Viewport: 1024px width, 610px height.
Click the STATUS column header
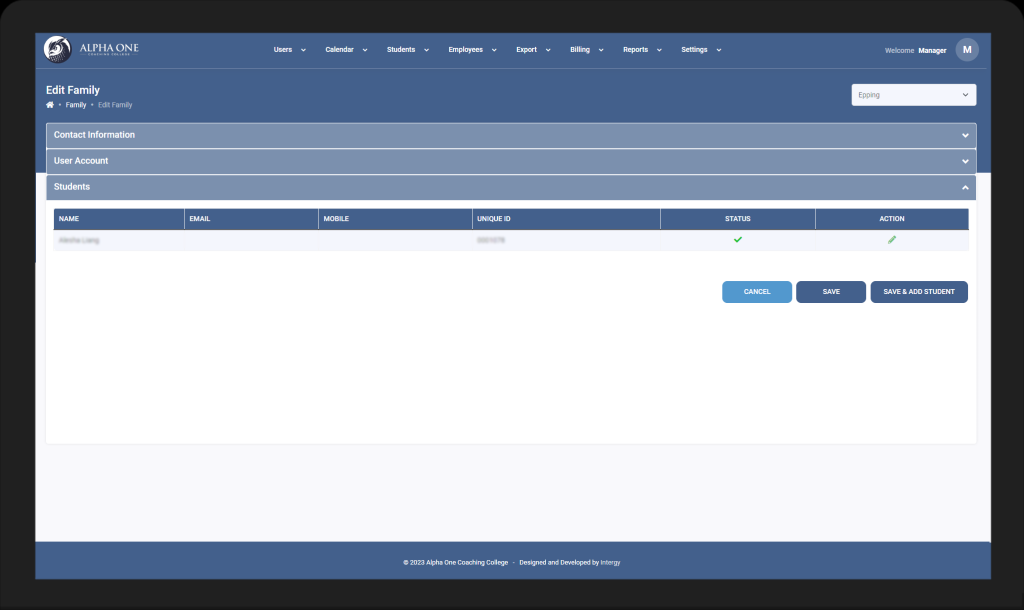pos(737,219)
